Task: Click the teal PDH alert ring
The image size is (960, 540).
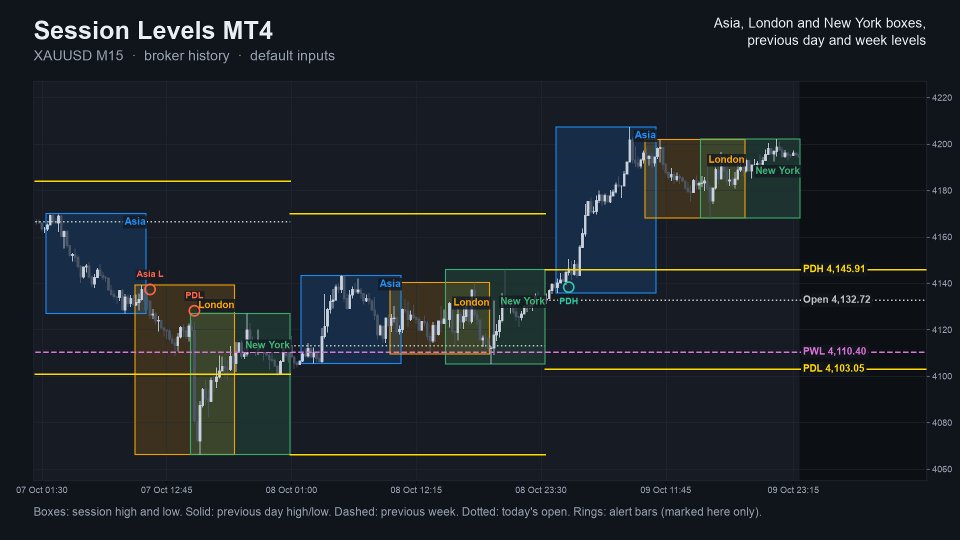Action: (569, 287)
